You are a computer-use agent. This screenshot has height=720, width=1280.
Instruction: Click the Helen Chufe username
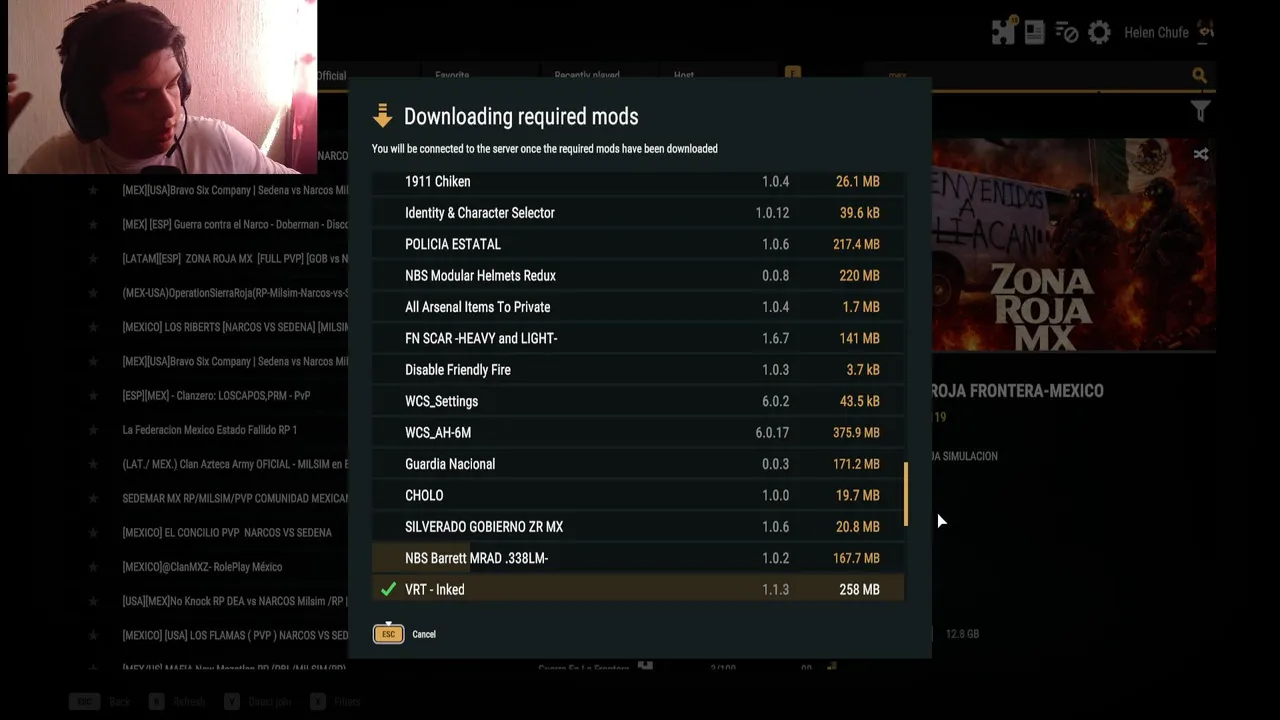pos(1156,33)
